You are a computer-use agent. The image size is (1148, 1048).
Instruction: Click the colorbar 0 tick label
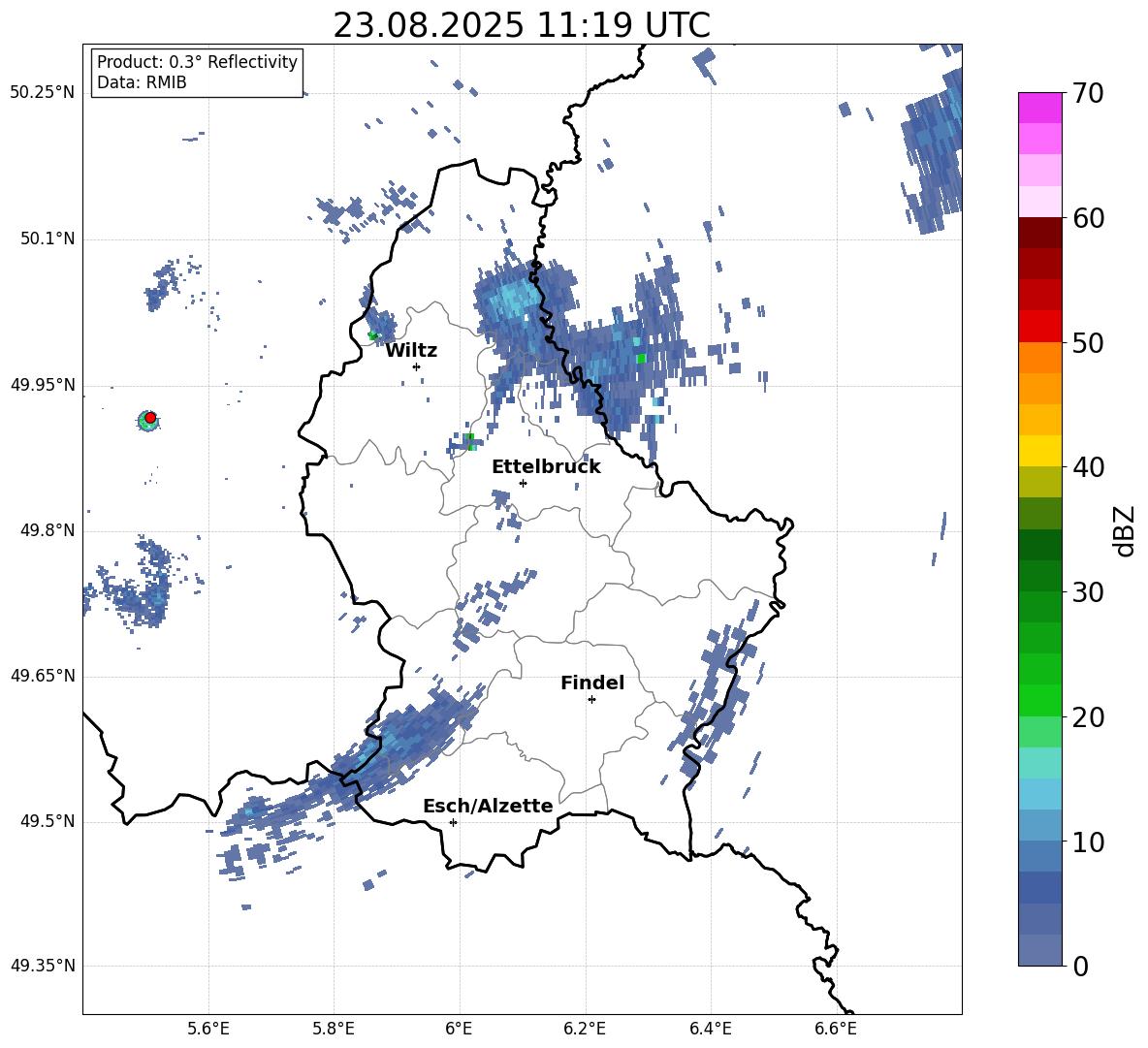1080,967
